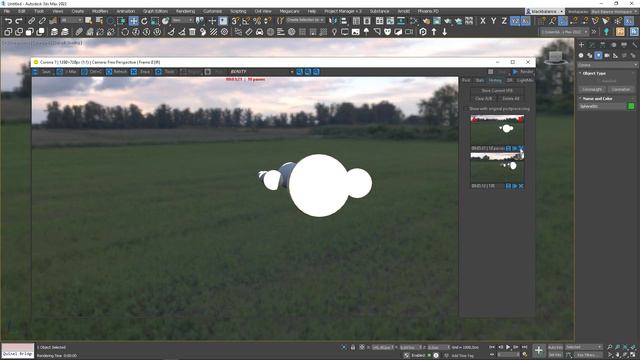Switch to the Stats tab in VFB
Viewport: 640px width, 360px height.
480,80
